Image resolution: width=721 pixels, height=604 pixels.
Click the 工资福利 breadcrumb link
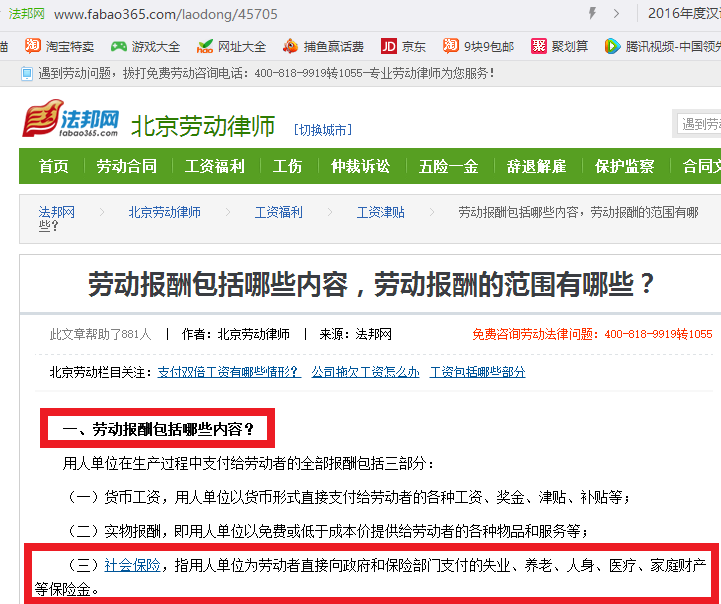[278, 212]
